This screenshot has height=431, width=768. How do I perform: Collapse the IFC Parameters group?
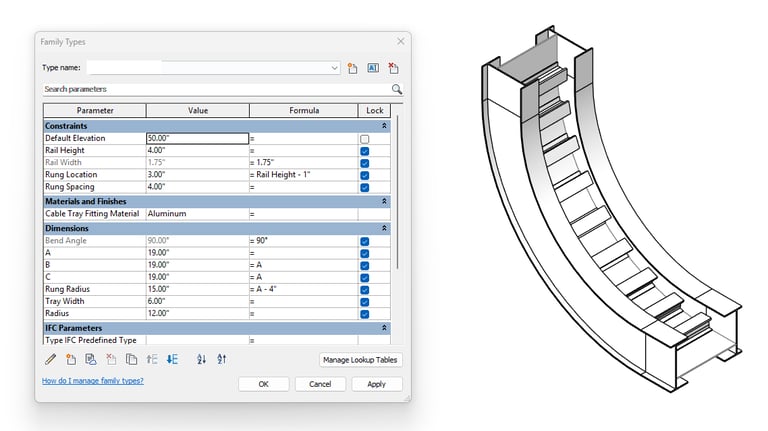pyautogui.click(x=384, y=328)
